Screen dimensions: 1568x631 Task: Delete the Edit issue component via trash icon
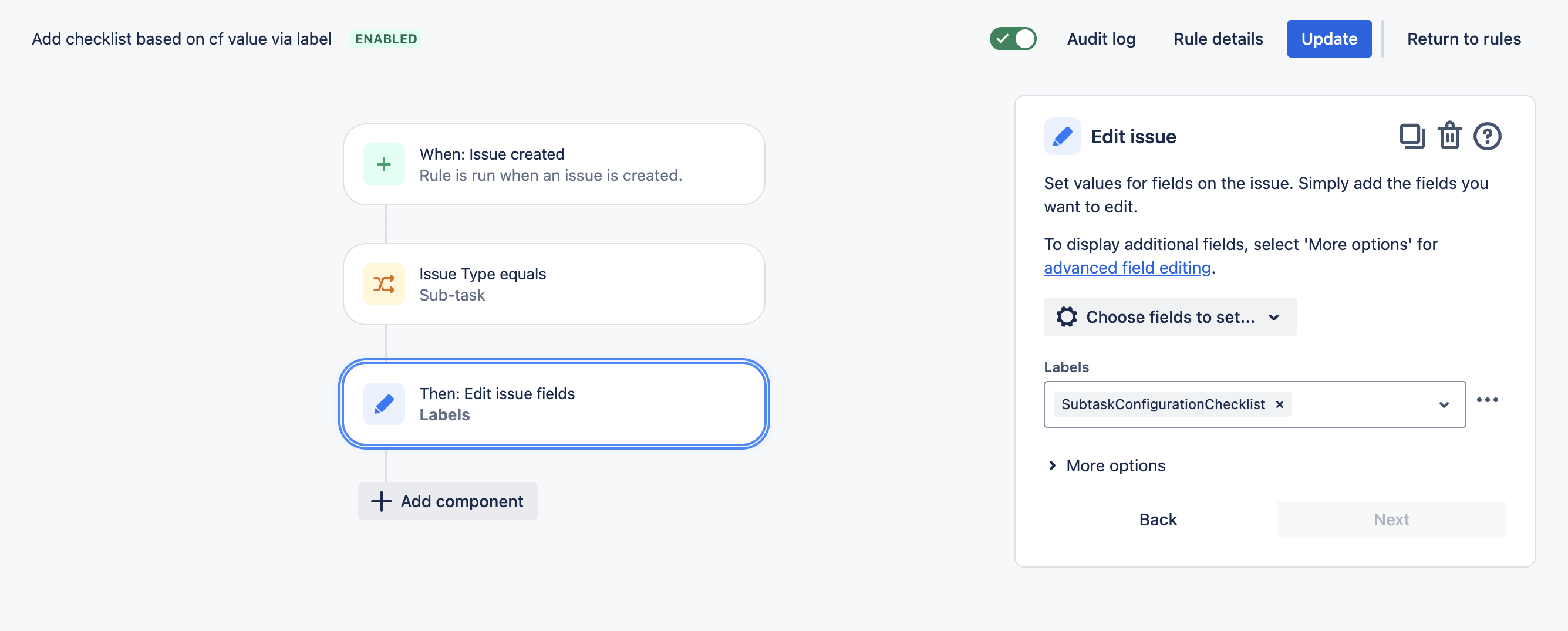(1449, 136)
